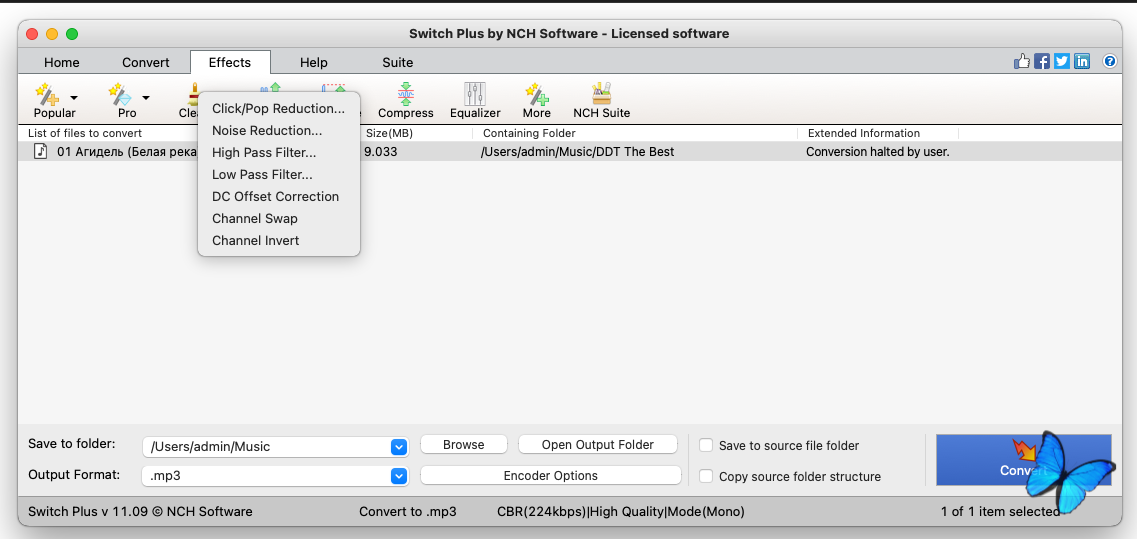Viewport: 1137px width, 539px height.
Task: Expand the Save to folder dropdown
Action: click(x=399, y=447)
